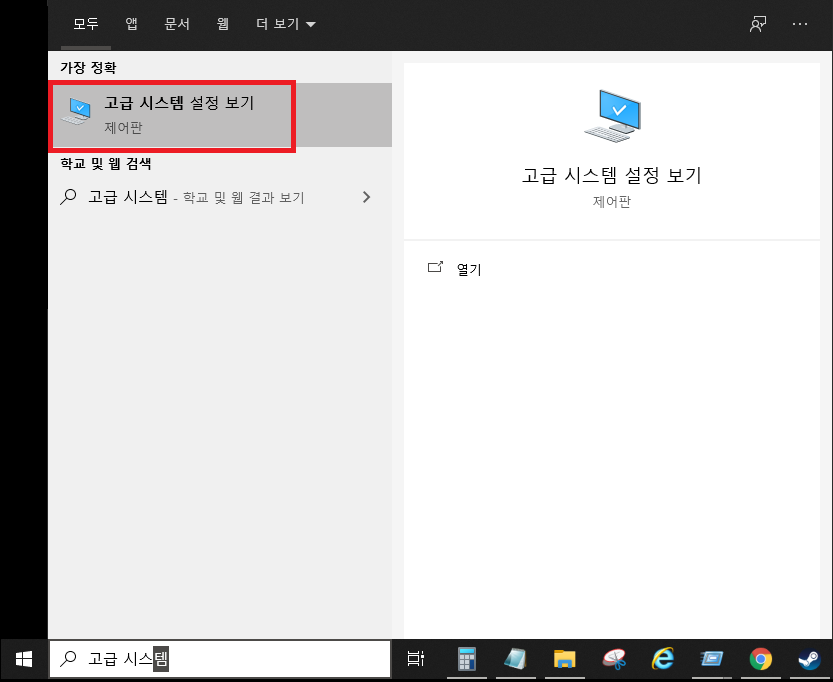Click the '고급 시스템 설정 보기' title in preview pane
Image resolution: width=833 pixels, height=682 pixels.
pos(611,175)
